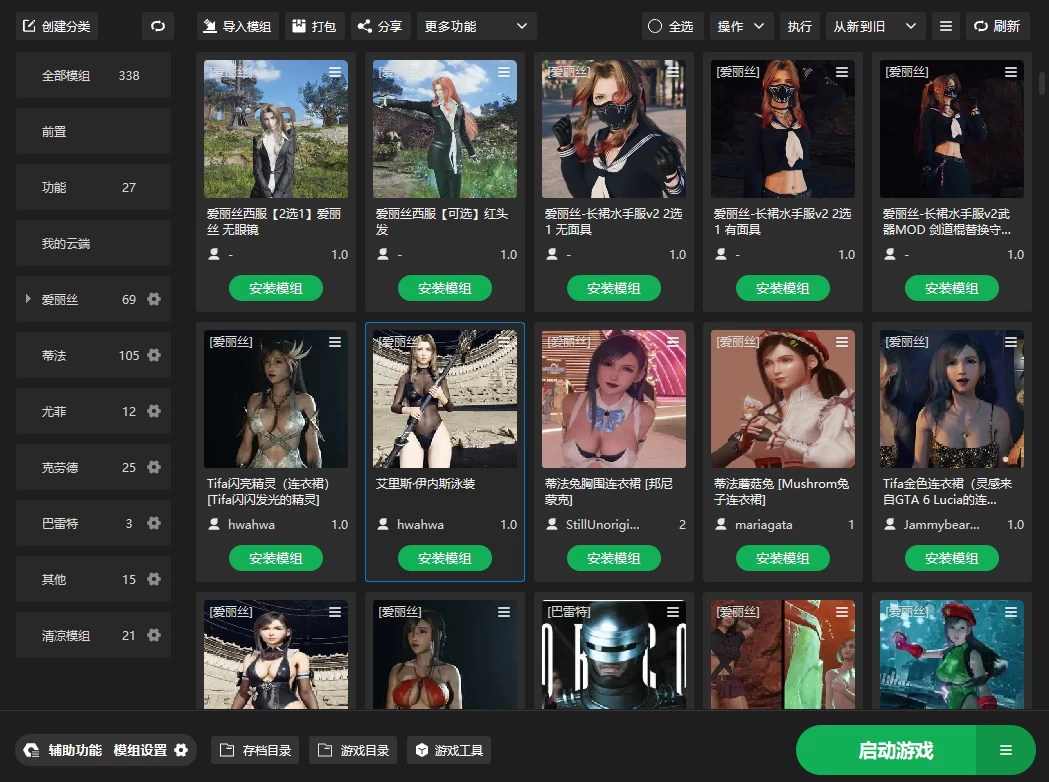Open hamburger menu on Tifa闪亮精灵 card
Screen dimensions: 1049x782
click(x=336, y=341)
